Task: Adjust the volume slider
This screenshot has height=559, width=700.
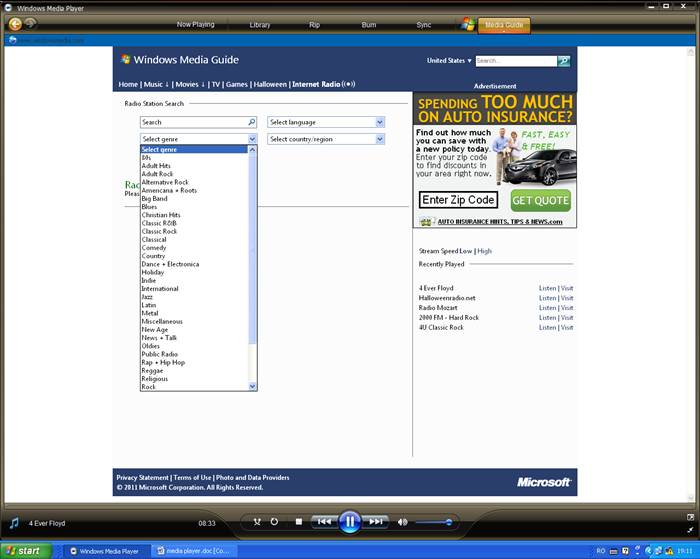Action: click(433, 522)
